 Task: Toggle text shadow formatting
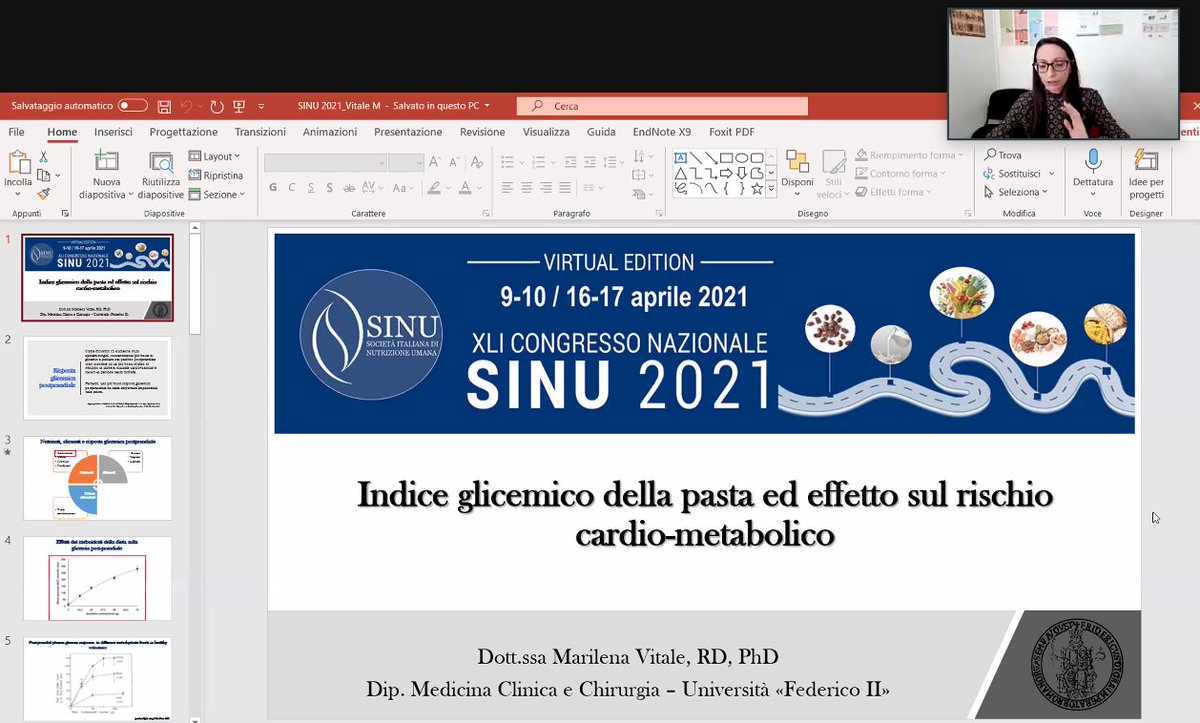click(330, 187)
